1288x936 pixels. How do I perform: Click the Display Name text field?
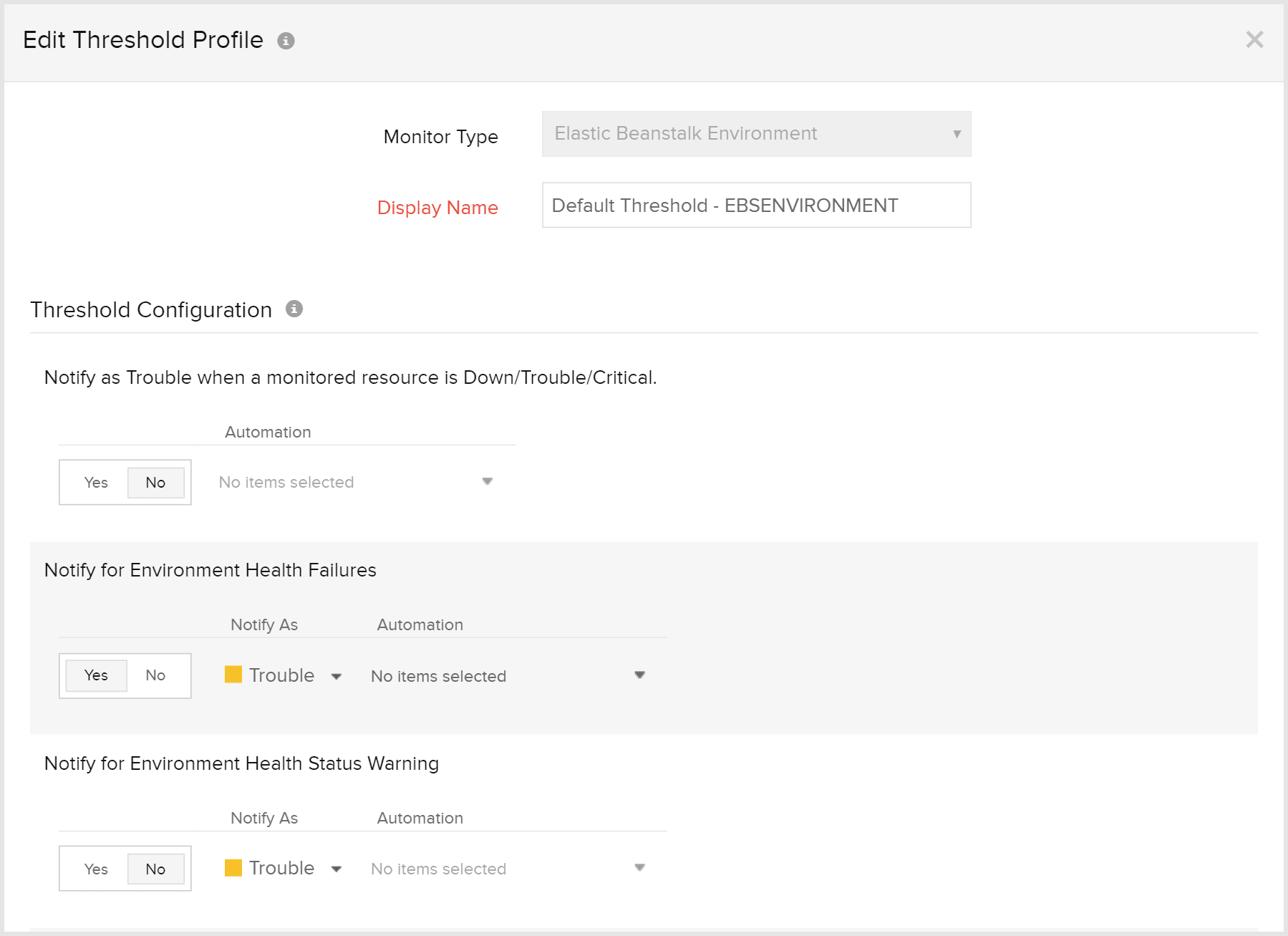756,206
